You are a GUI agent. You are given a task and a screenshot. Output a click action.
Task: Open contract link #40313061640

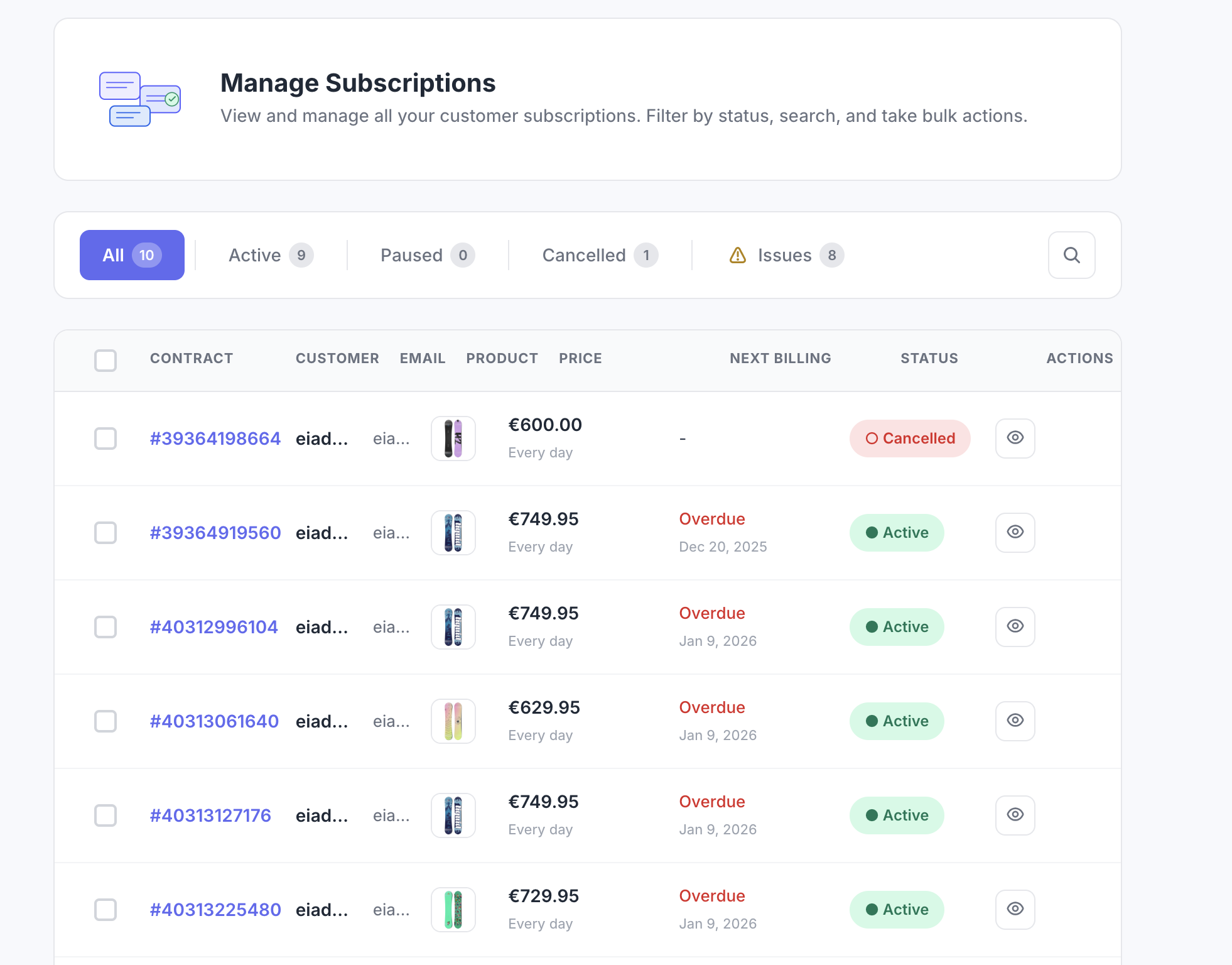coord(214,721)
